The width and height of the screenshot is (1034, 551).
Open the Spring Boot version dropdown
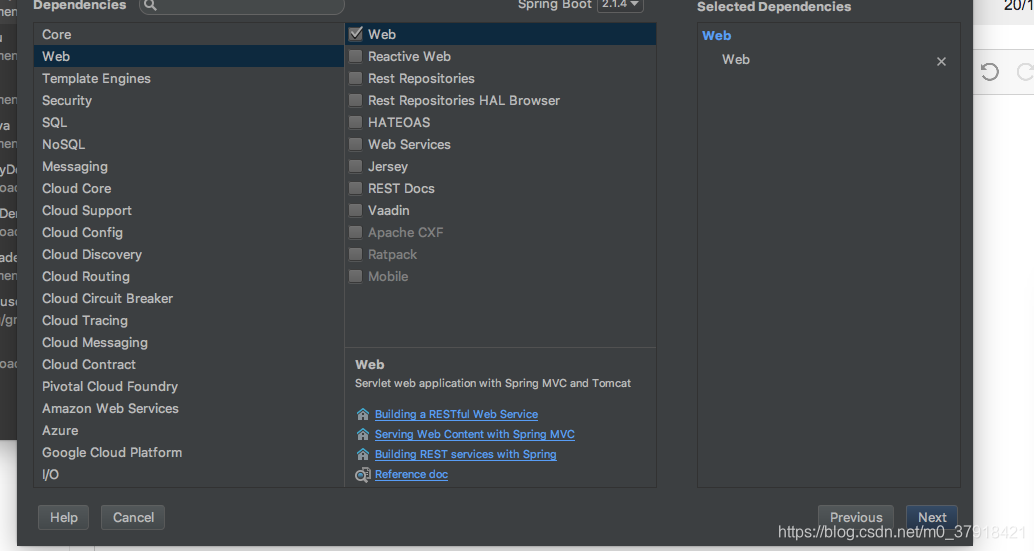tap(620, 5)
